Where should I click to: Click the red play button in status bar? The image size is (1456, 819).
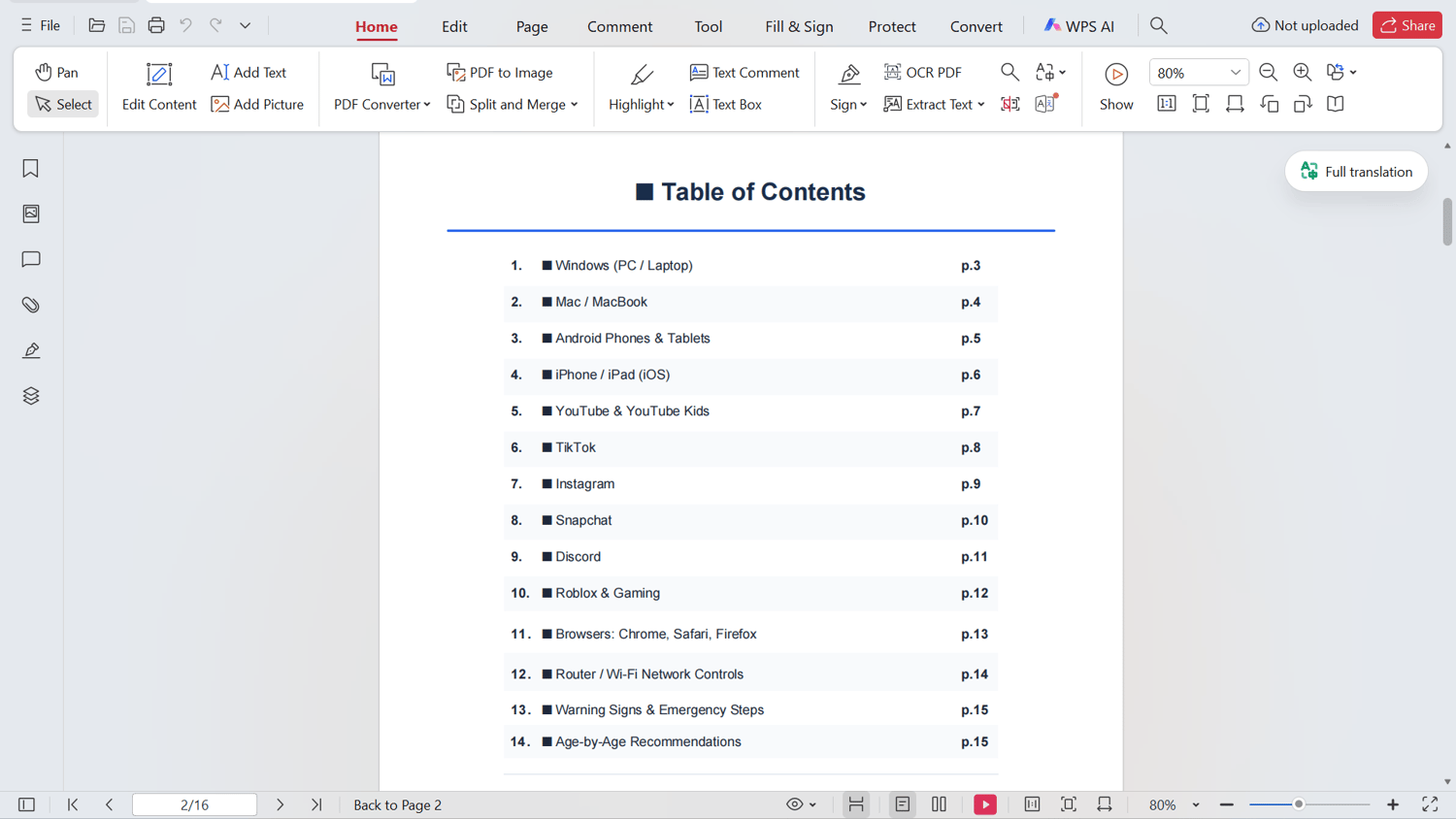coord(985,804)
